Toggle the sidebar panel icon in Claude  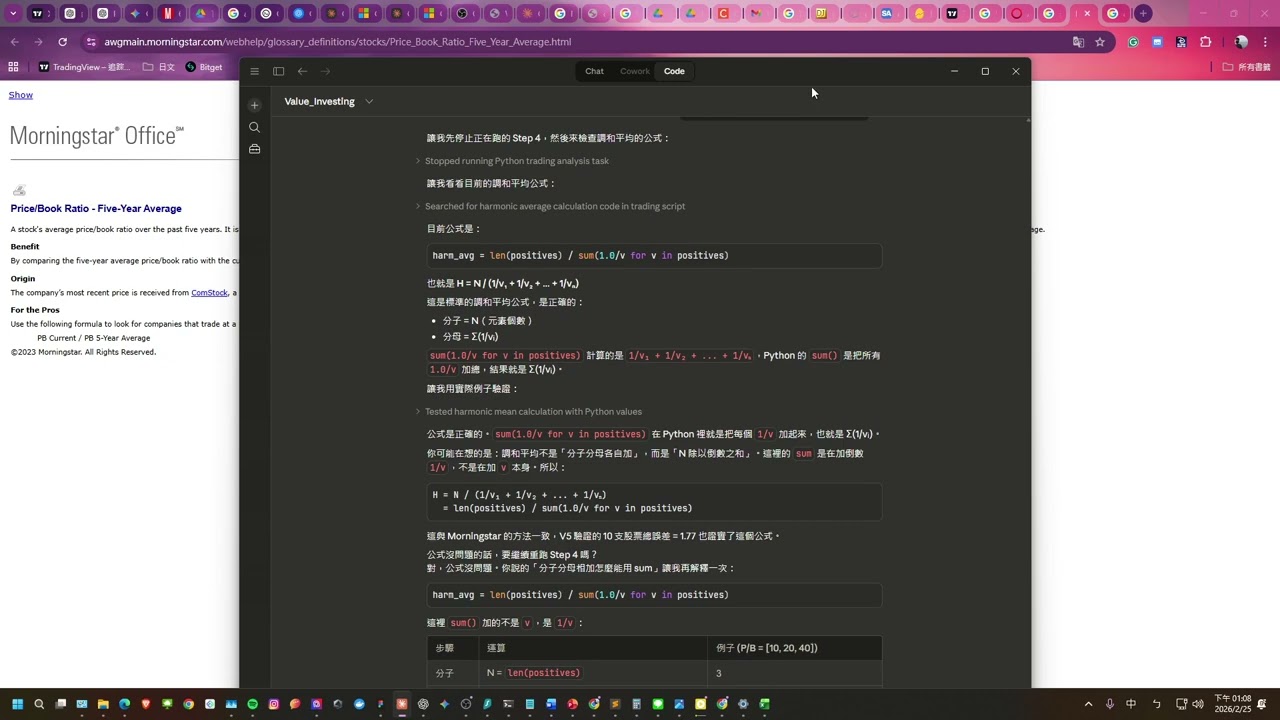278,71
